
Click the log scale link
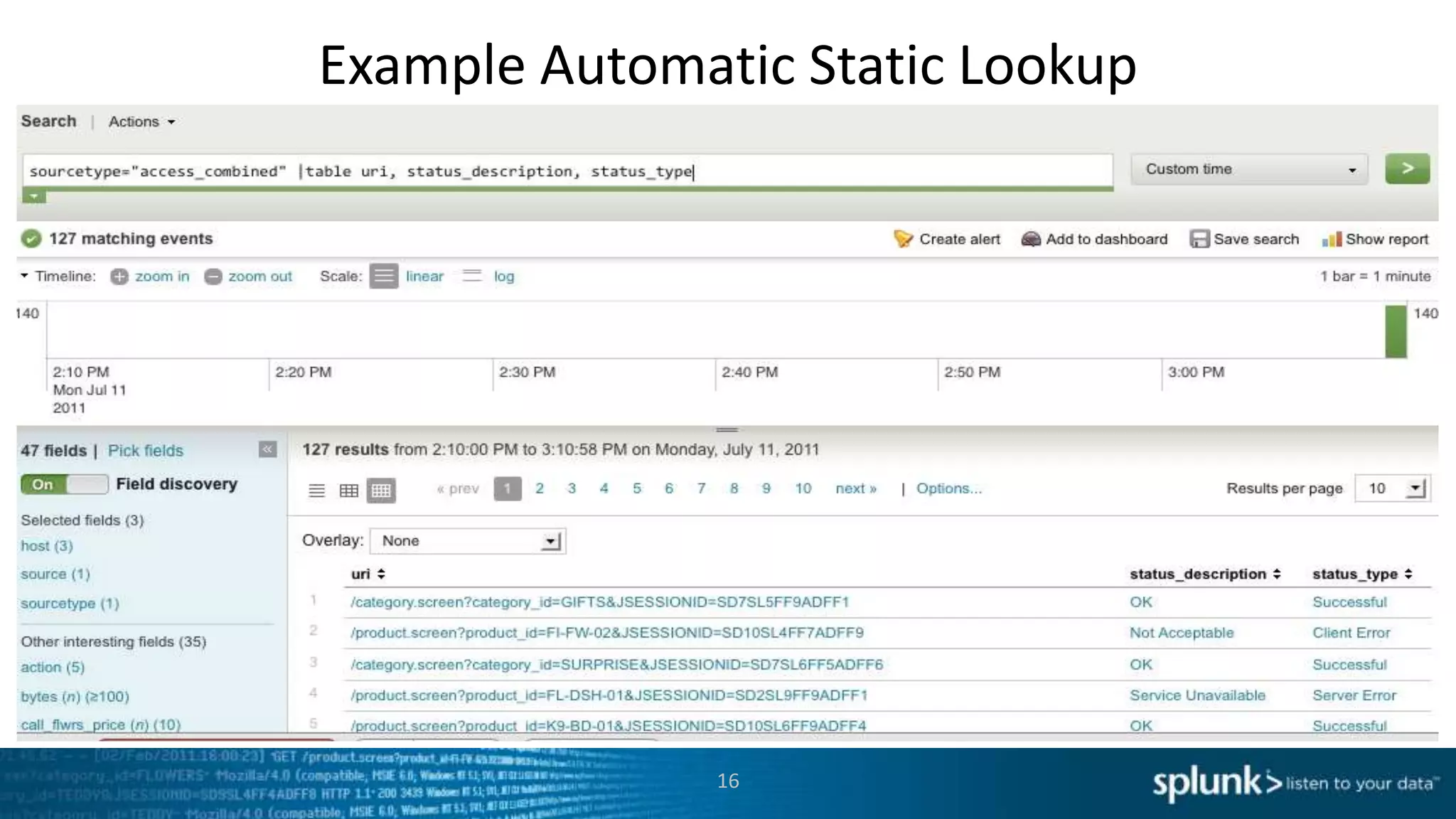(x=504, y=277)
